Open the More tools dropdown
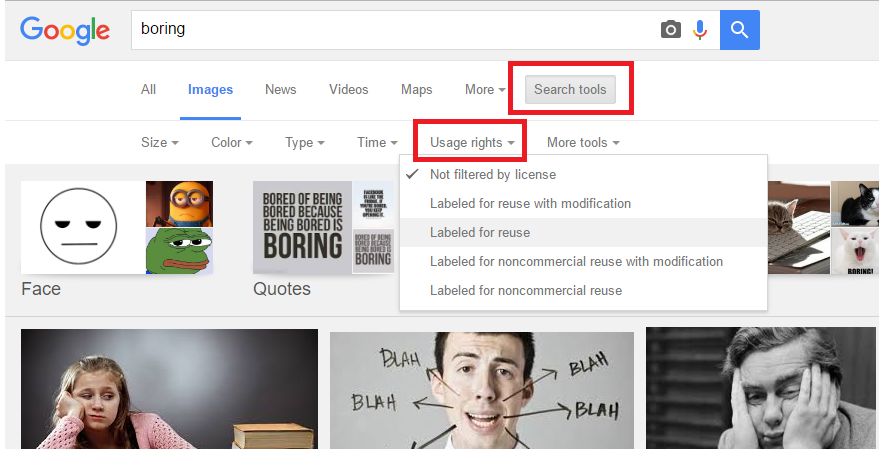 point(583,142)
